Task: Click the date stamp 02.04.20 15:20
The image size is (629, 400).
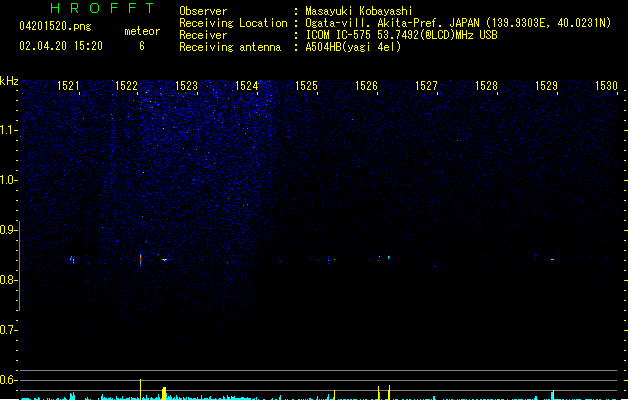Action: (x=61, y=46)
